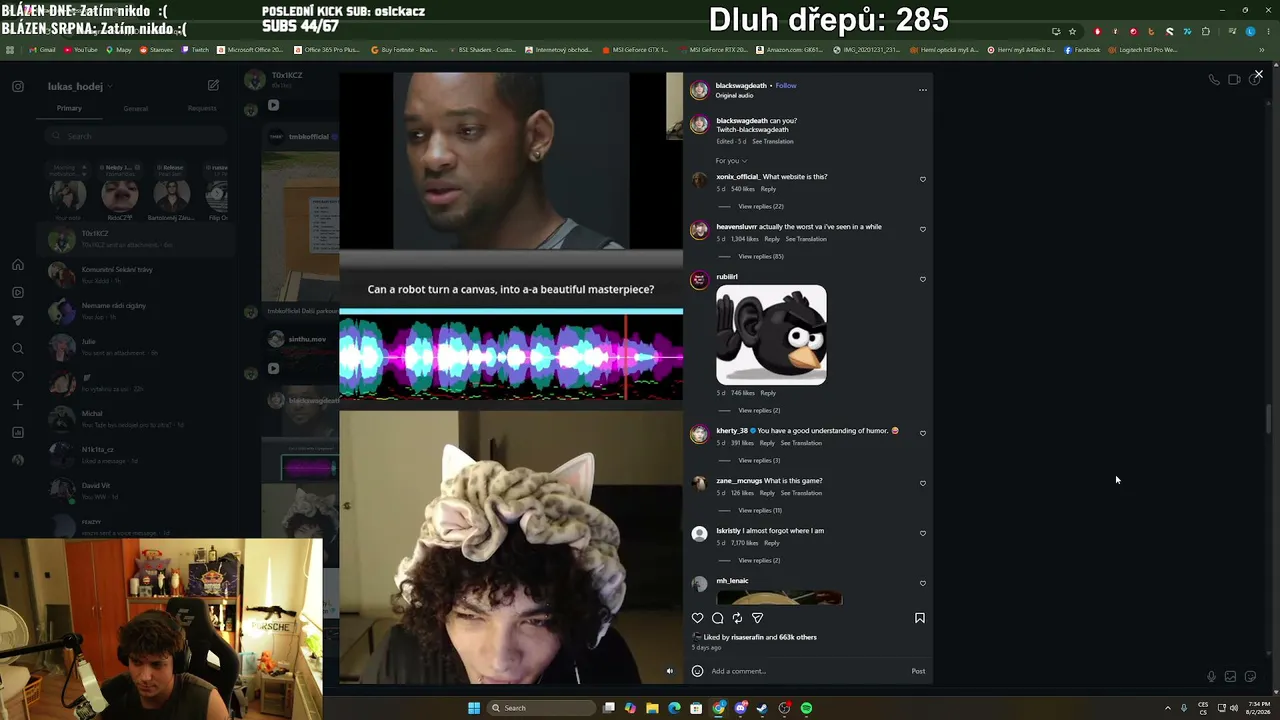The image size is (1280, 720).
Task: Open blackswagdeath profile avatar in header
Action: pos(699,90)
